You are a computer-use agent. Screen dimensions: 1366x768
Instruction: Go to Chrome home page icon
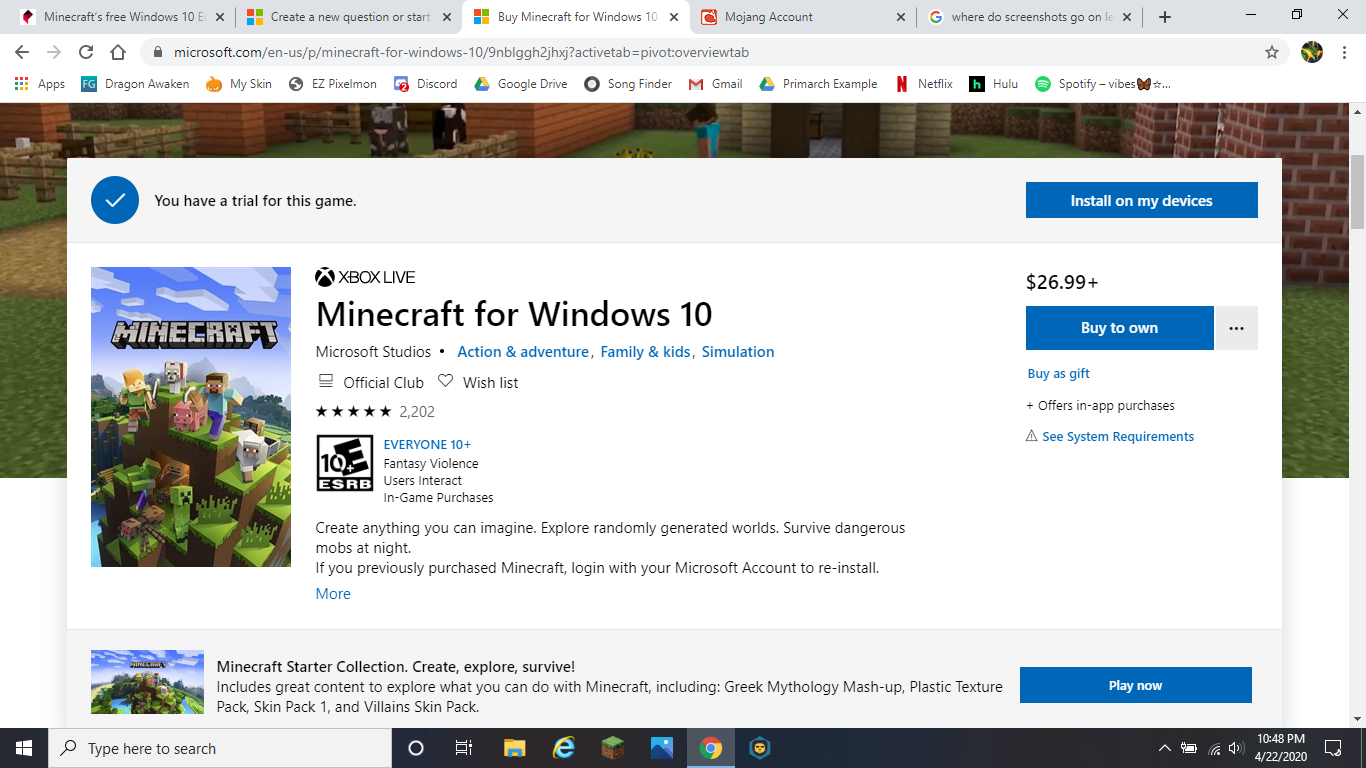118,52
